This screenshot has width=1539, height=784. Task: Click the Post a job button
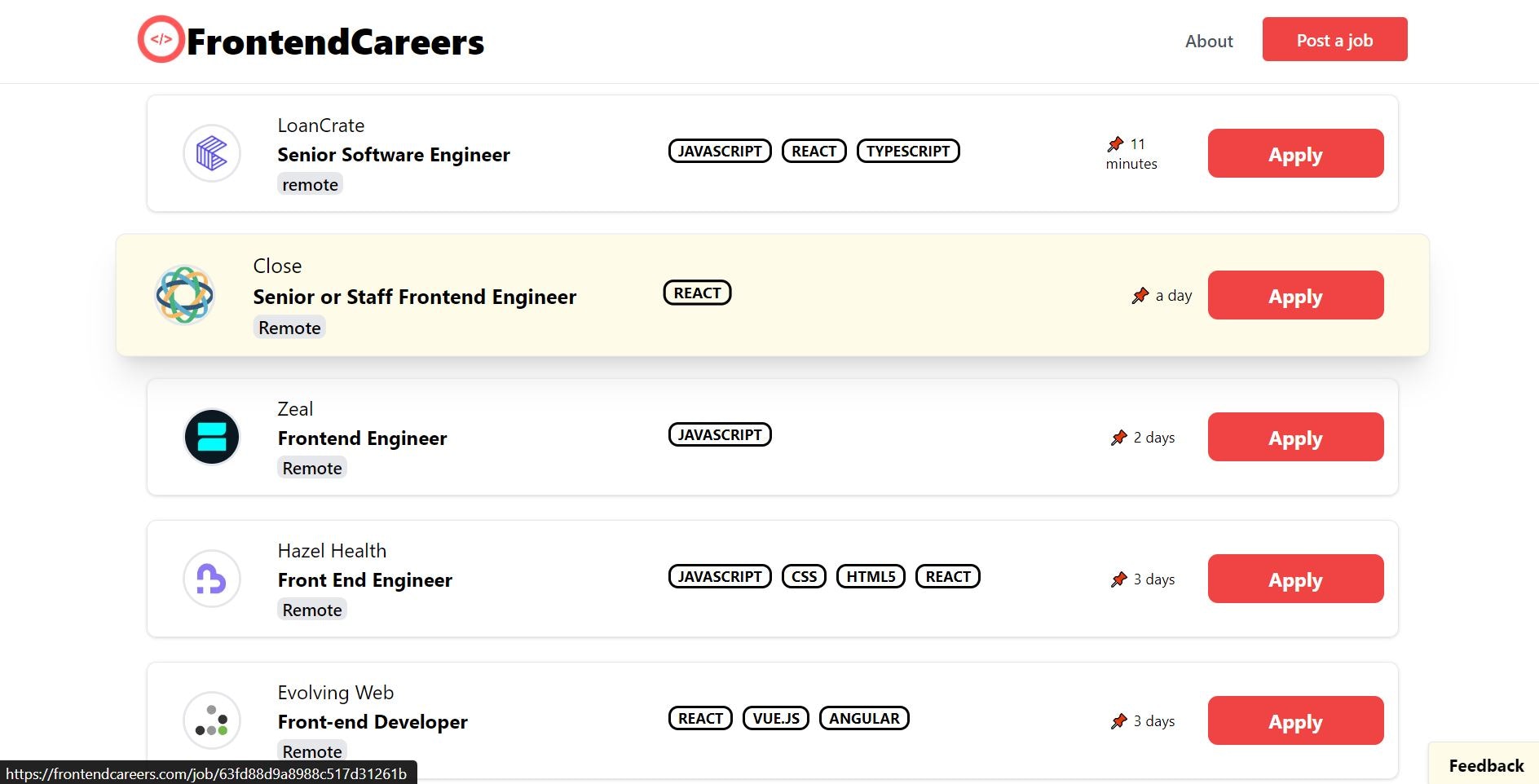1335,39
